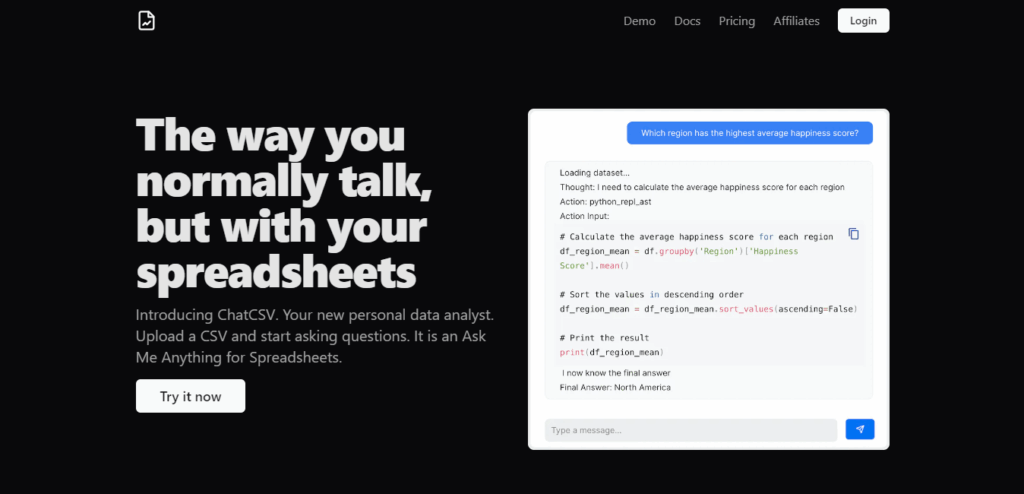Start with Try it now button
The width and height of the screenshot is (1024, 494).
pos(191,396)
